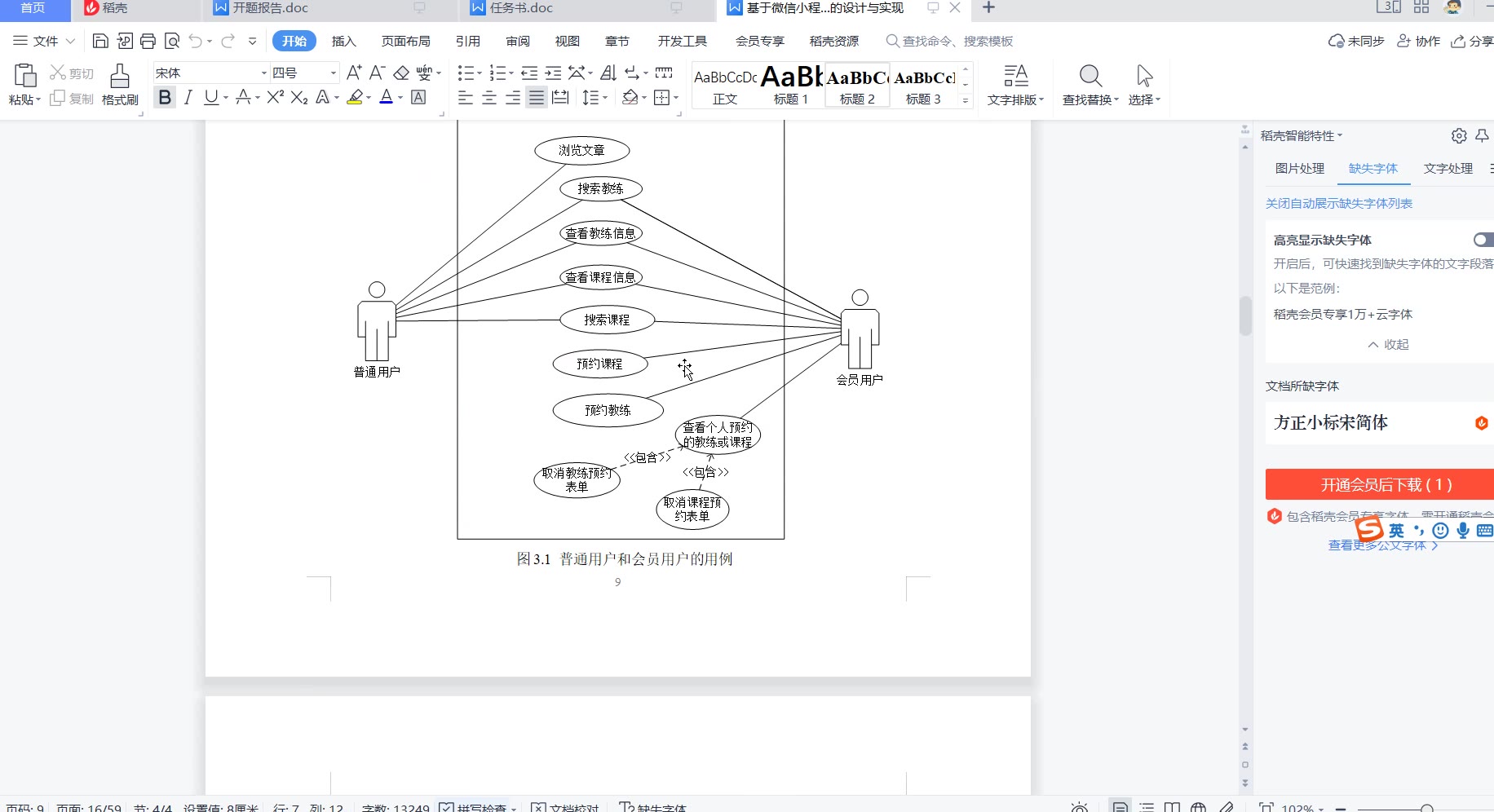The width and height of the screenshot is (1494, 812).
Task: Click the 关闭自动展示缺失字体列表 link
Action: [1338, 204]
